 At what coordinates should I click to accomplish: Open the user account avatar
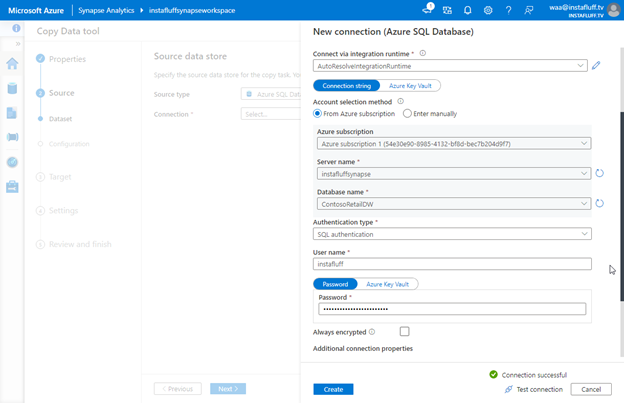pos(613,10)
